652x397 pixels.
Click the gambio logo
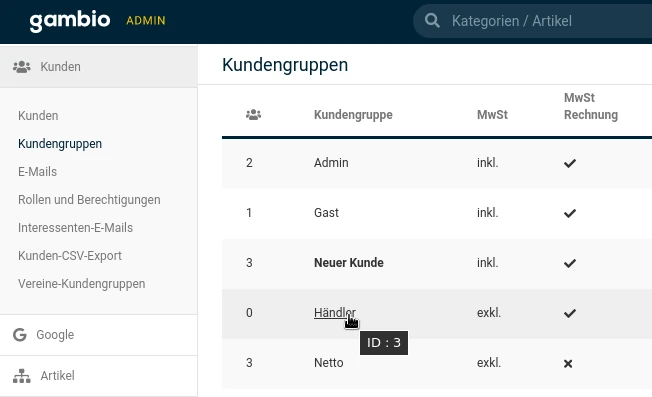(70, 21)
